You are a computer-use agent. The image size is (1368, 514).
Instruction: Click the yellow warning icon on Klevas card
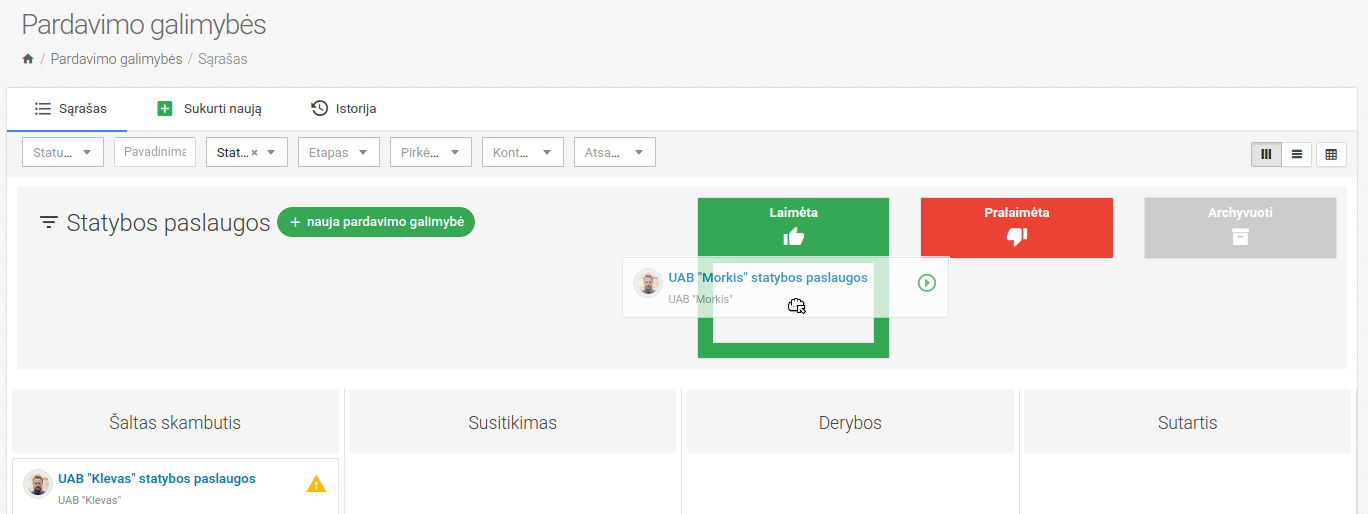(x=316, y=484)
